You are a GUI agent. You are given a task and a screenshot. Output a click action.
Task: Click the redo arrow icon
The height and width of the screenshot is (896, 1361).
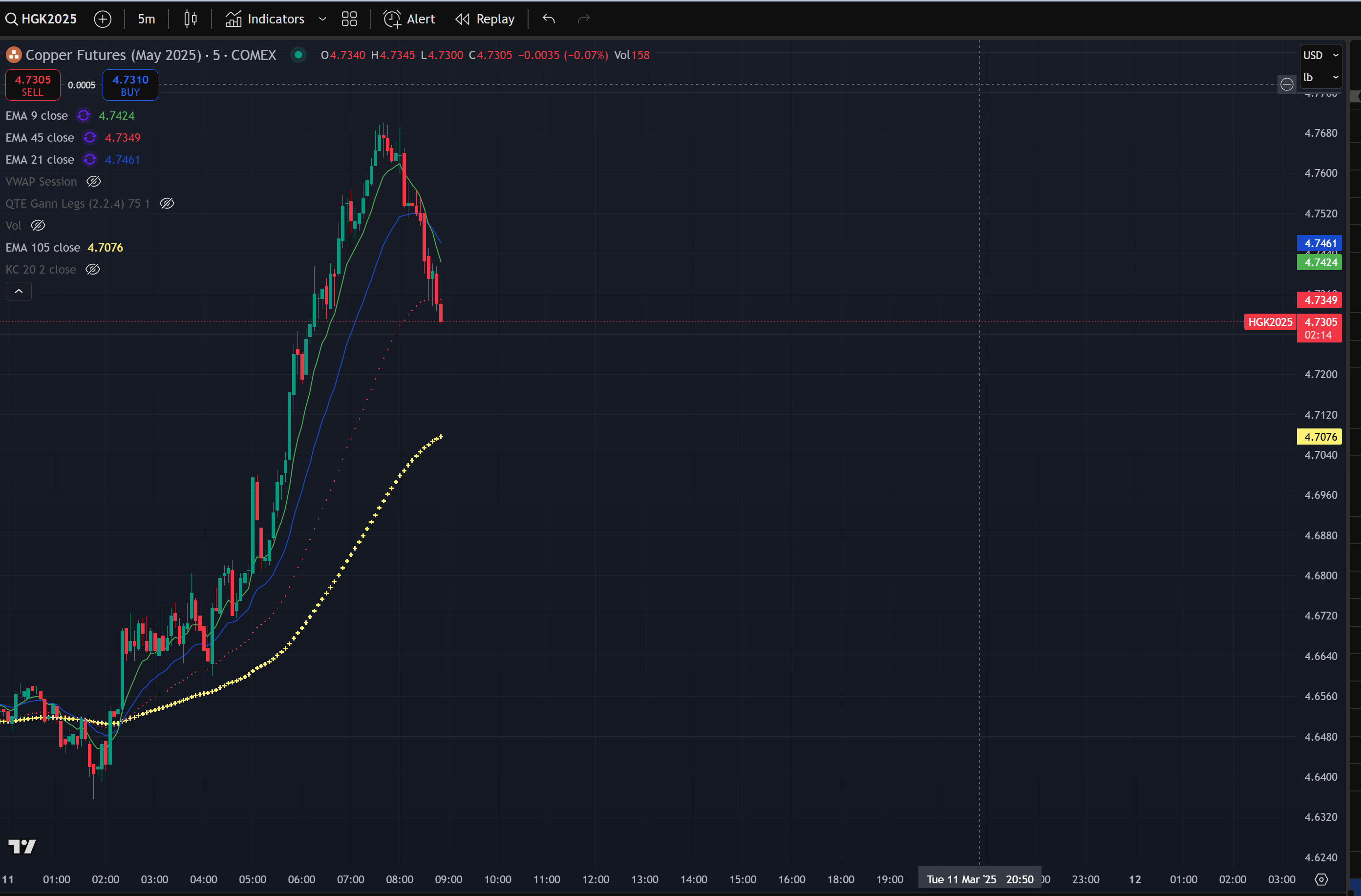point(583,19)
